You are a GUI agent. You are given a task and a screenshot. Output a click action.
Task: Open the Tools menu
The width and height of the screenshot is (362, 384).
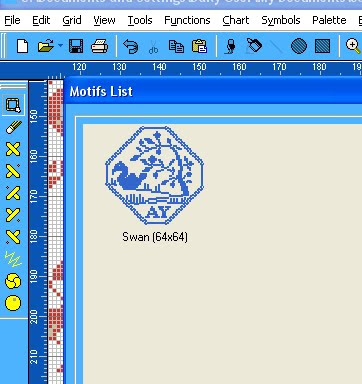[140, 20]
